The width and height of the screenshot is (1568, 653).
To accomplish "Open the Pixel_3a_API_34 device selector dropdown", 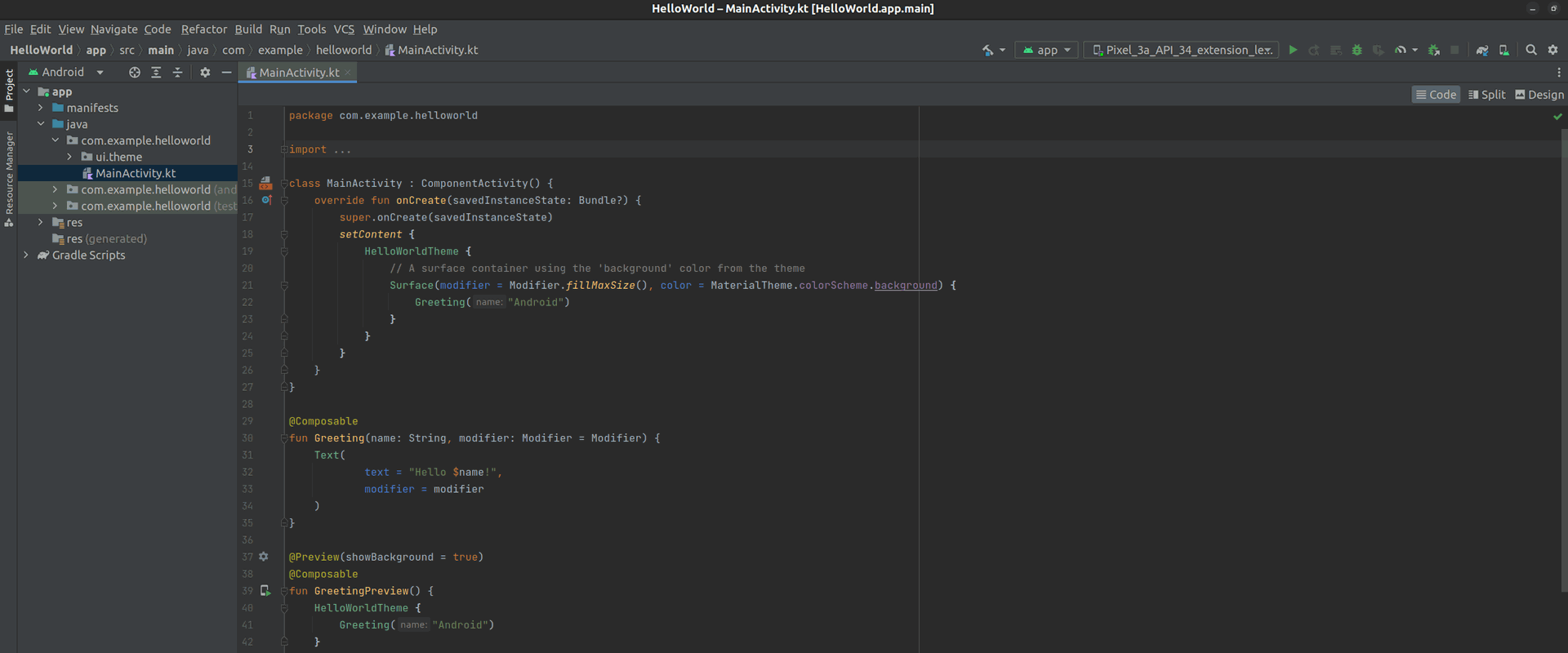I will (x=1181, y=50).
